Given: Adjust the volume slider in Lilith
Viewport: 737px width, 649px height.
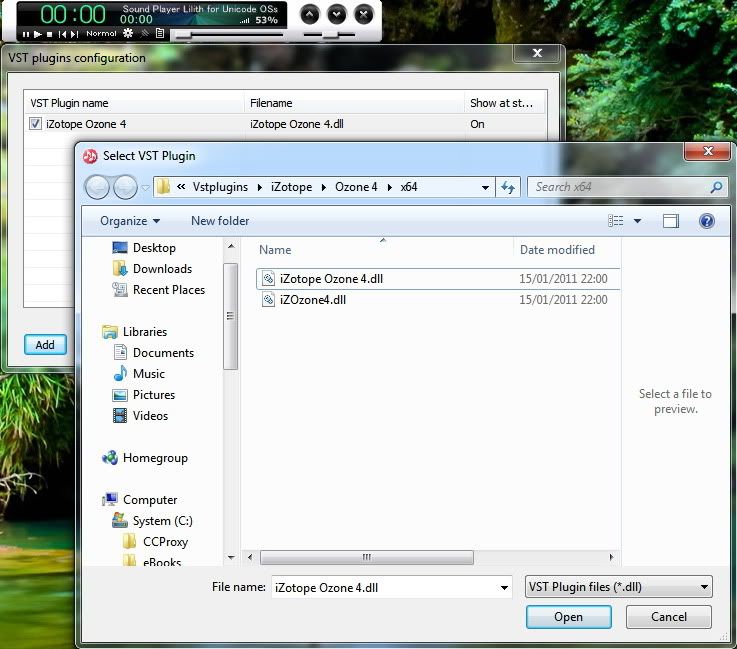Looking at the screenshot, I should click(x=329, y=35).
